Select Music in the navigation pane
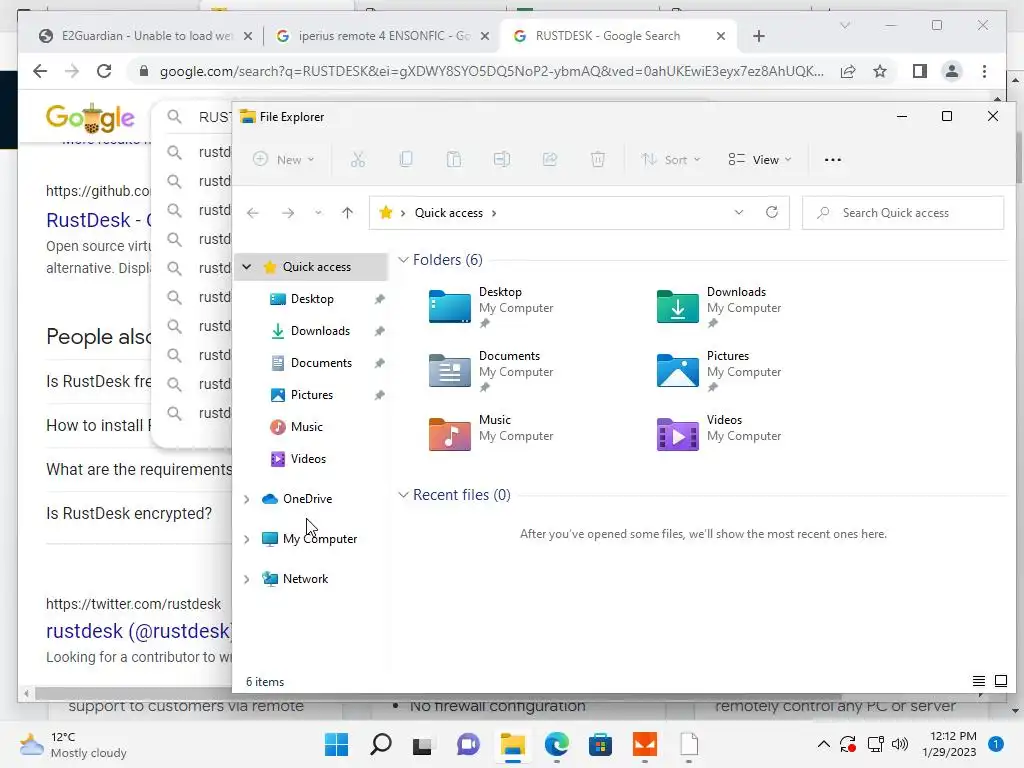The width and height of the screenshot is (1024, 768). click(x=306, y=426)
